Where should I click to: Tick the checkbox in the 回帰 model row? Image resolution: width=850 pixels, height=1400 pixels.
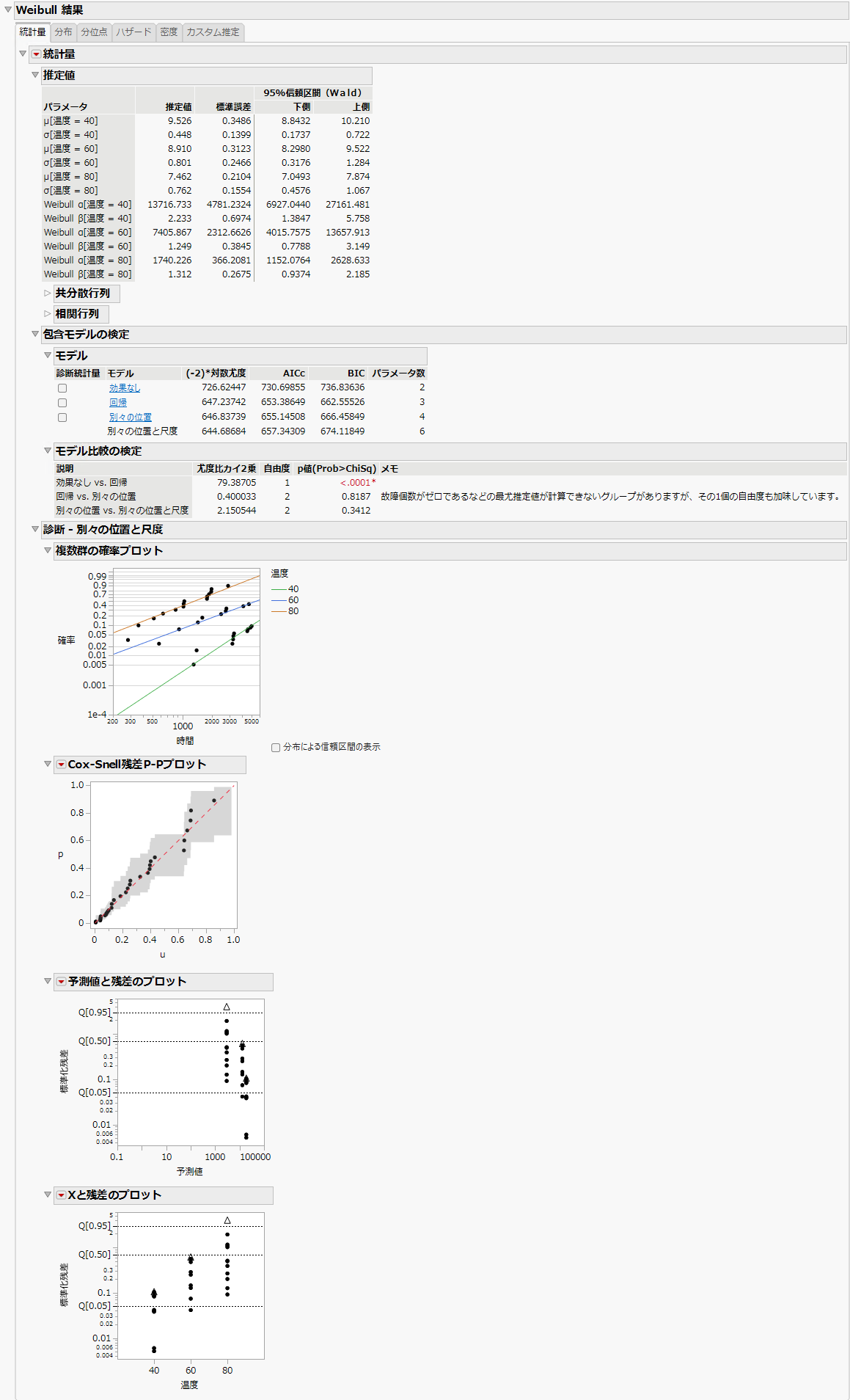tap(62, 403)
